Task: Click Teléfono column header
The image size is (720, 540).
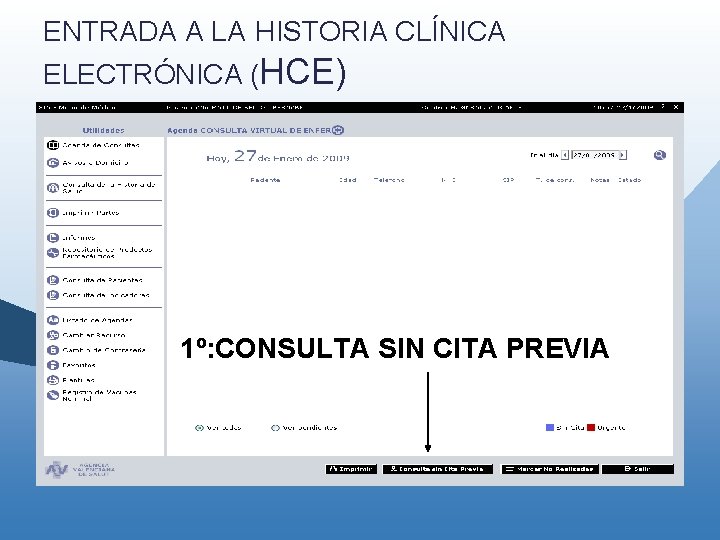Action: click(389, 180)
